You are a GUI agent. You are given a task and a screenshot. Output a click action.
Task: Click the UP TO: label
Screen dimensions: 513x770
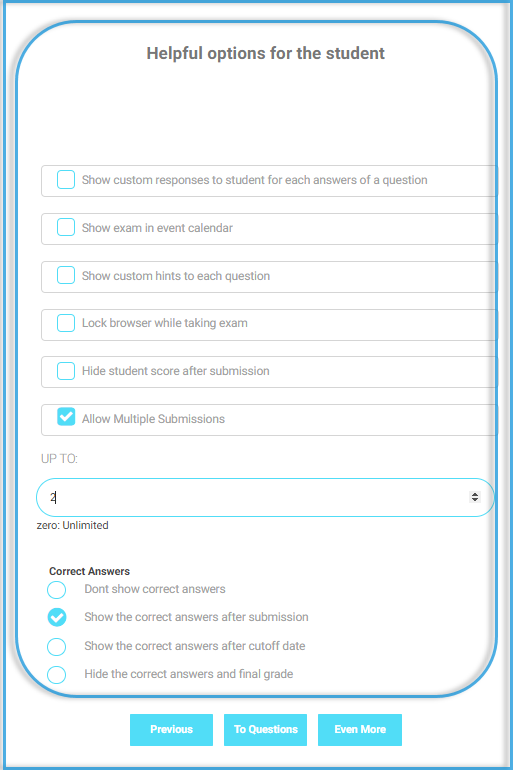point(59,459)
